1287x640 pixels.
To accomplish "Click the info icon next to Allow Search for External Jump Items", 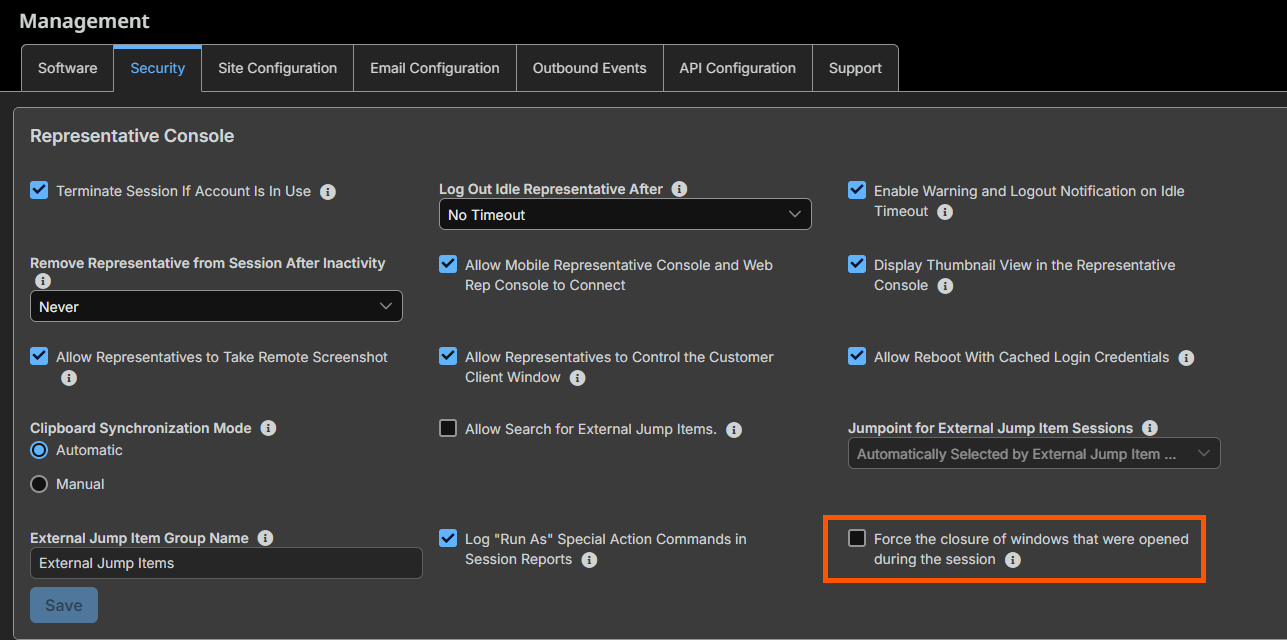I will [734, 429].
